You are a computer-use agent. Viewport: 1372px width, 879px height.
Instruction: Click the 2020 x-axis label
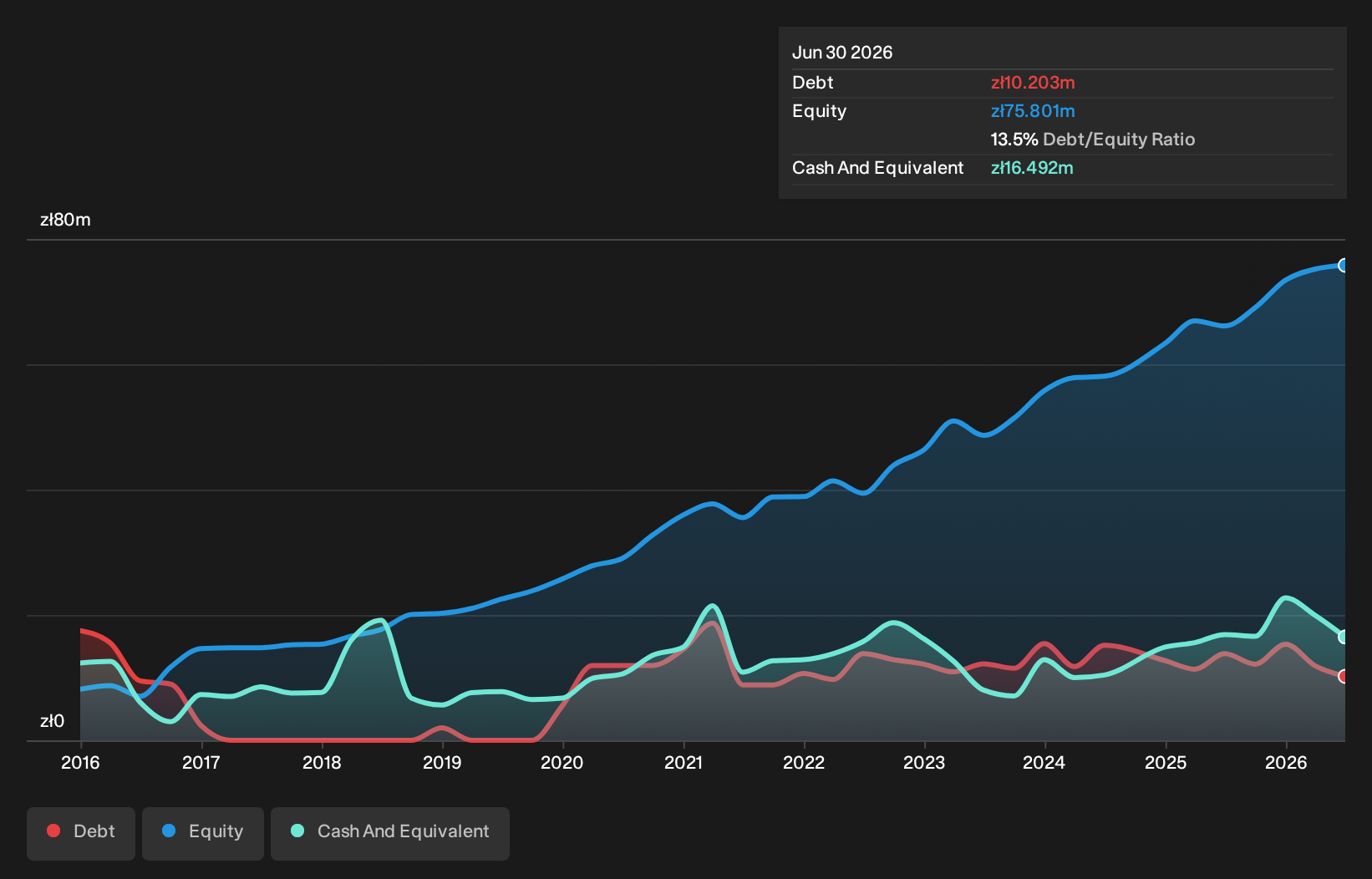coord(562,762)
